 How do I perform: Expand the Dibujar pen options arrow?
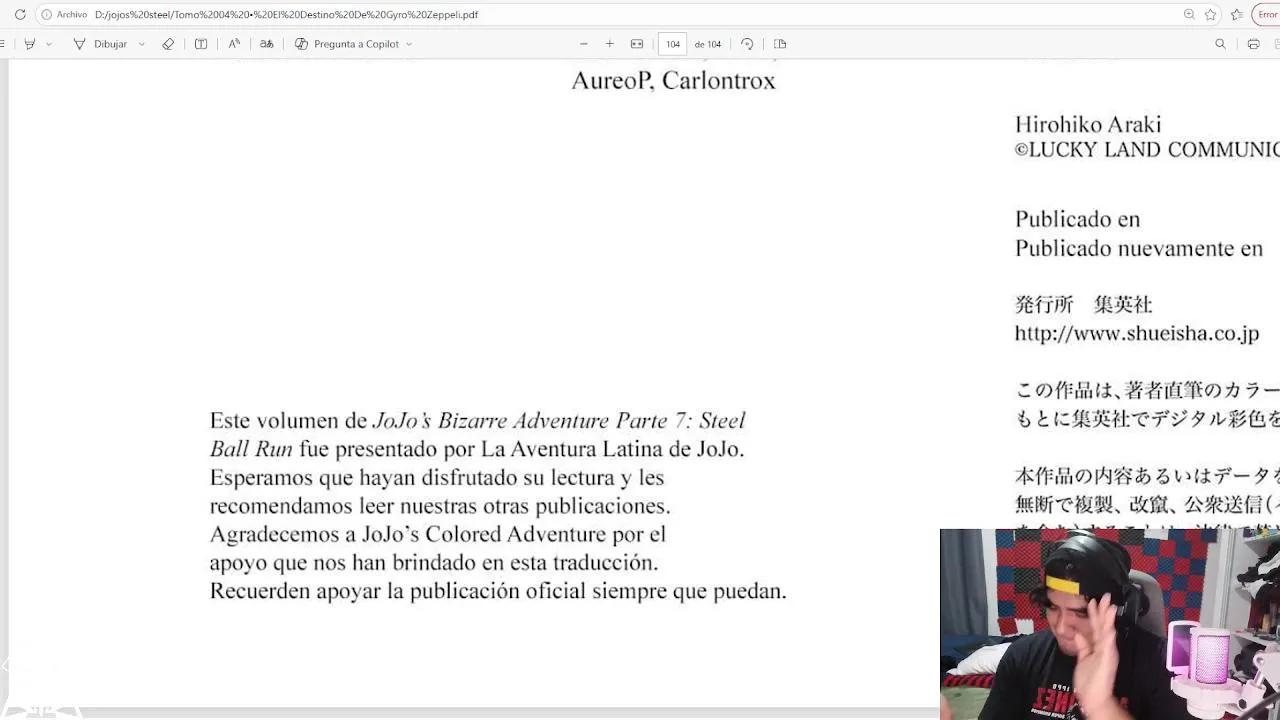pos(141,44)
